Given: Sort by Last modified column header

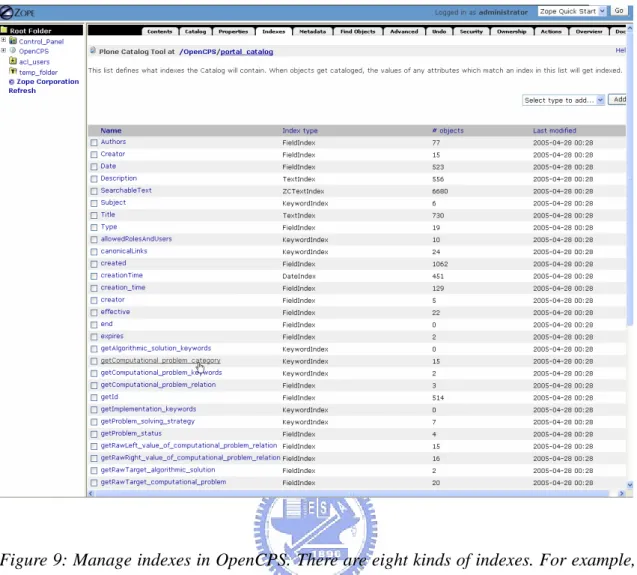Looking at the screenshot, I should (555, 130).
